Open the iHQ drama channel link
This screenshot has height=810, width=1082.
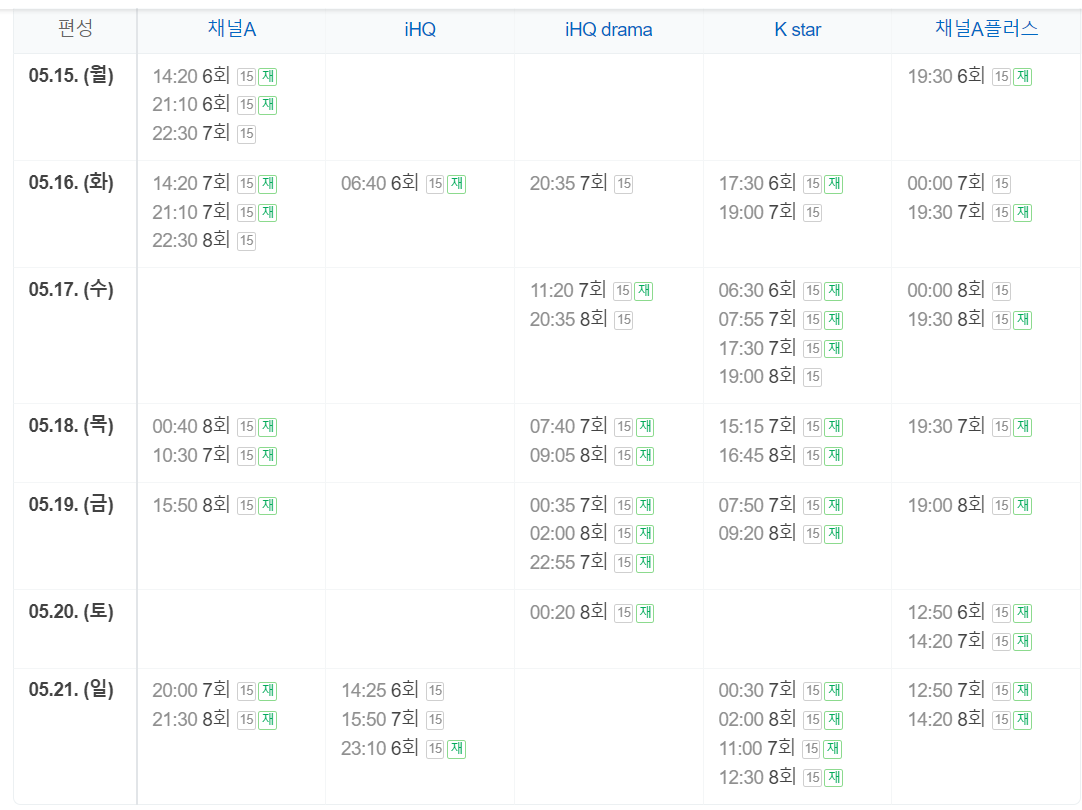tap(608, 29)
